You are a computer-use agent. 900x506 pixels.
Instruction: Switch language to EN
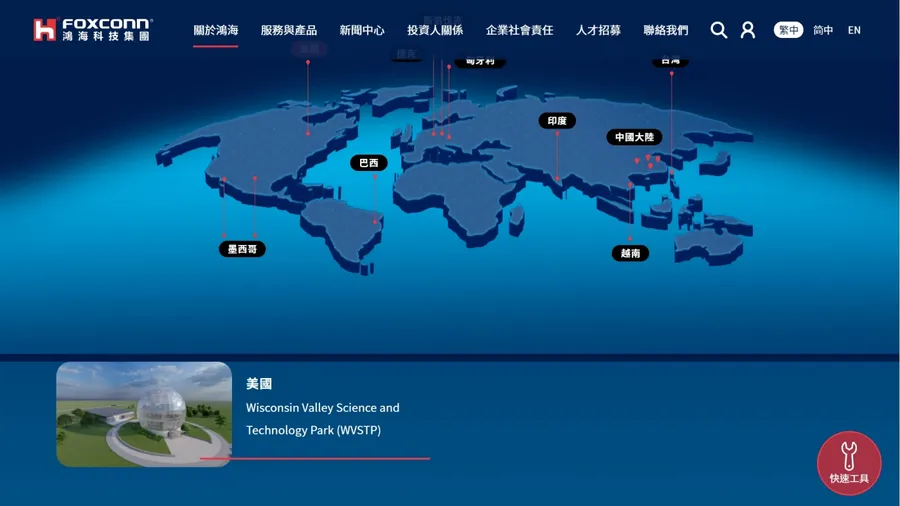854,30
